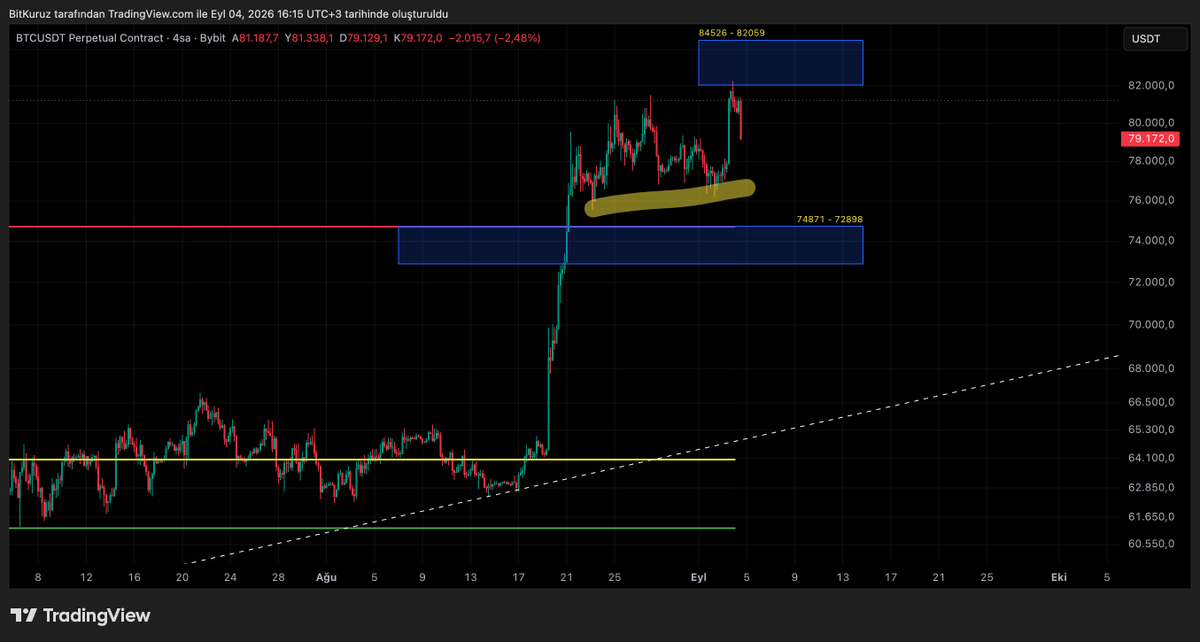The width and height of the screenshot is (1200, 642).
Task: Click the Eyl month label on time axis
Action: [698, 577]
